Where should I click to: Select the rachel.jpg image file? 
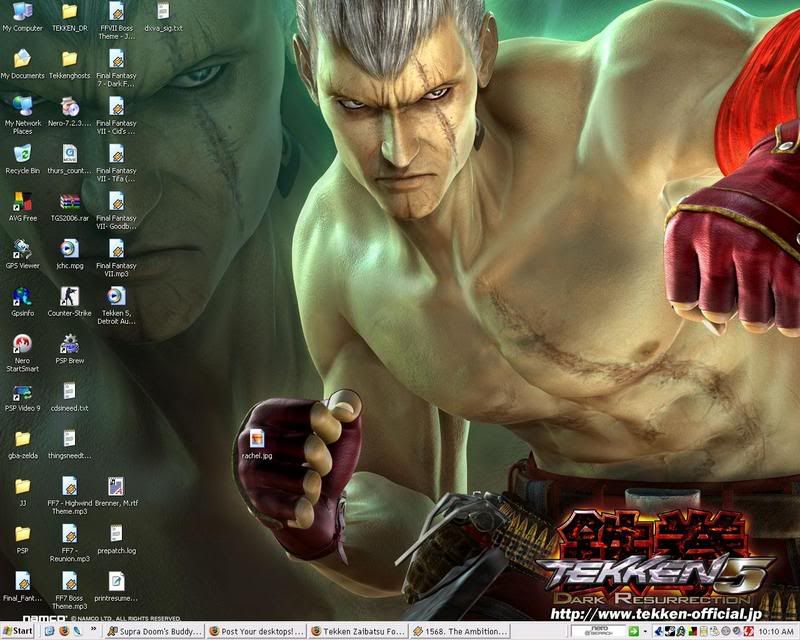[x=257, y=445]
